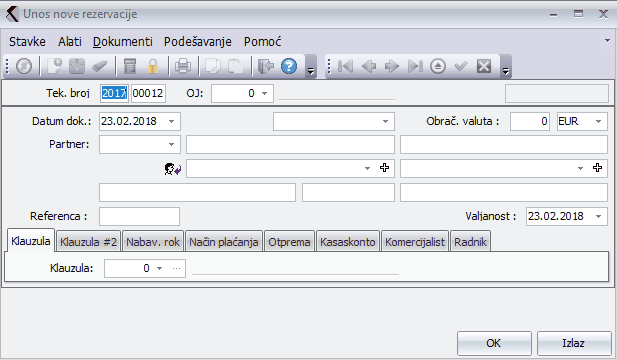
Task: Expand the Partner code dropdown
Action: click(x=172, y=144)
